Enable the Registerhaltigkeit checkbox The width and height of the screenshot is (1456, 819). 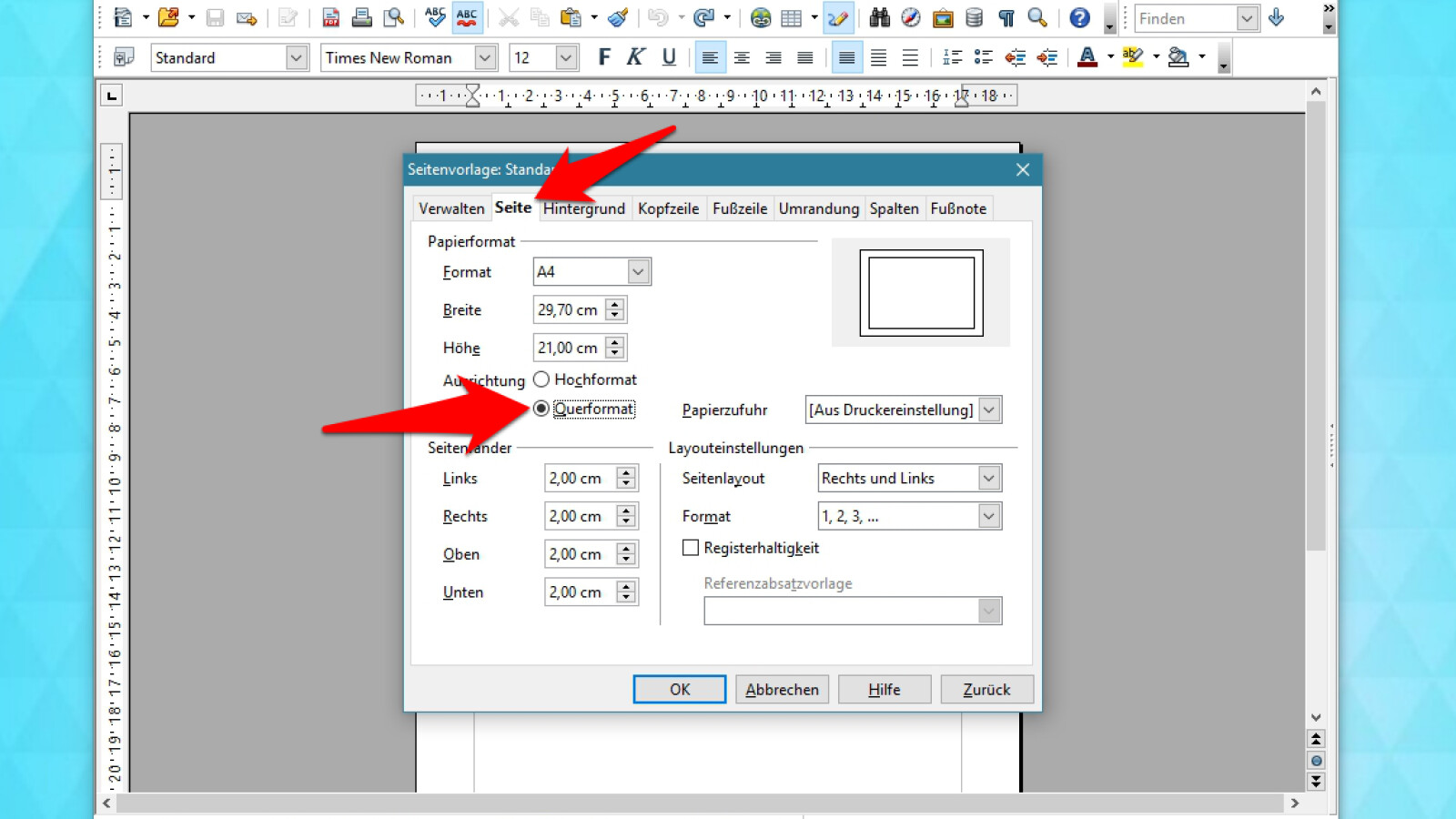pyautogui.click(x=691, y=548)
